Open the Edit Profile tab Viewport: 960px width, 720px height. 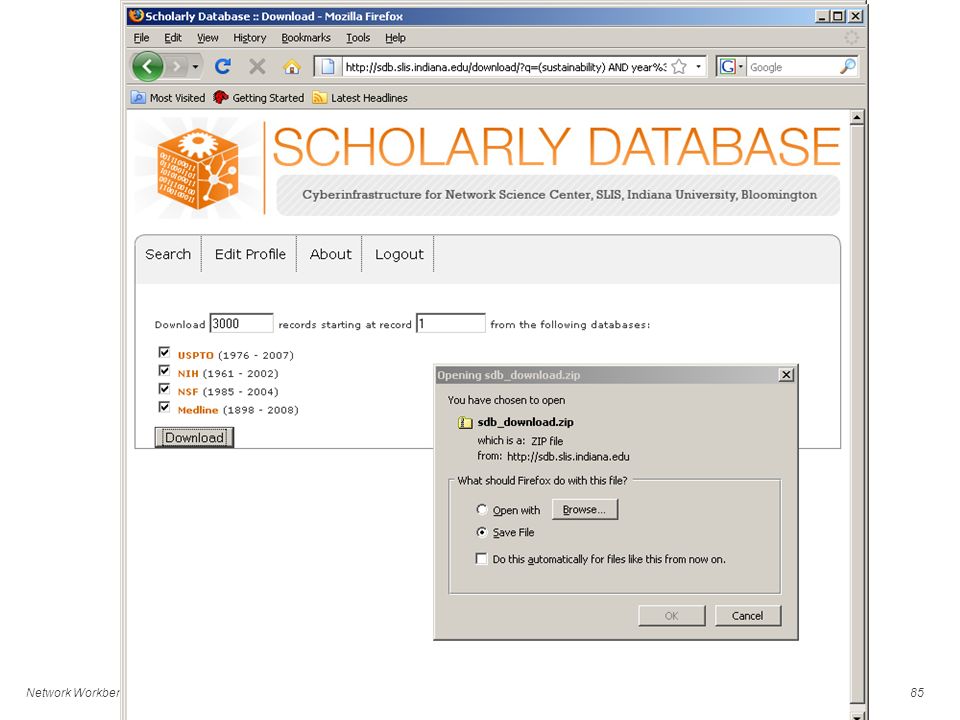coord(250,254)
